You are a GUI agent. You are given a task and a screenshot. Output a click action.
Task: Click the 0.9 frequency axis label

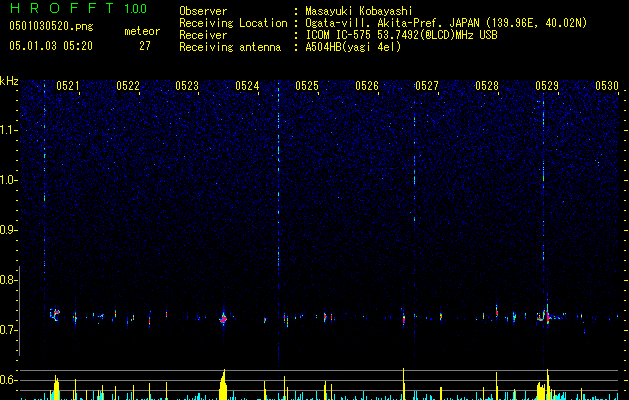click(x=8, y=230)
